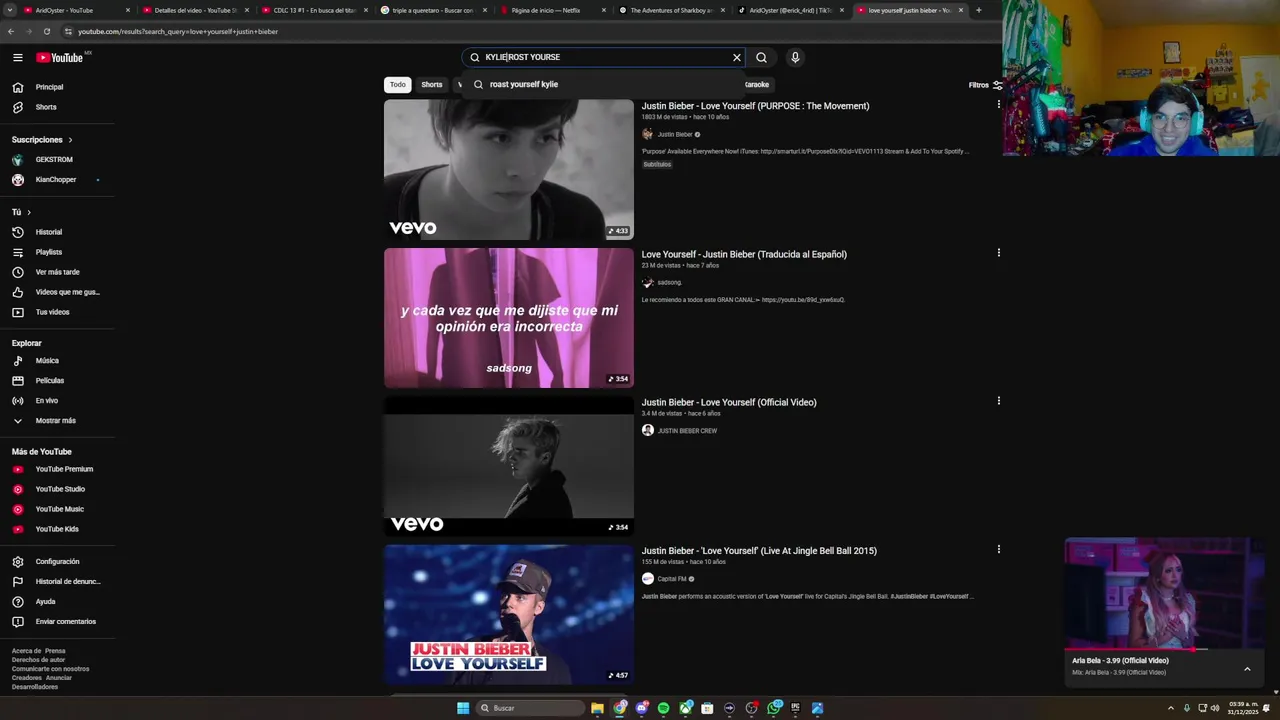Open YouTube Kids link
The height and width of the screenshot is (720, 1280).
point(57,529)
